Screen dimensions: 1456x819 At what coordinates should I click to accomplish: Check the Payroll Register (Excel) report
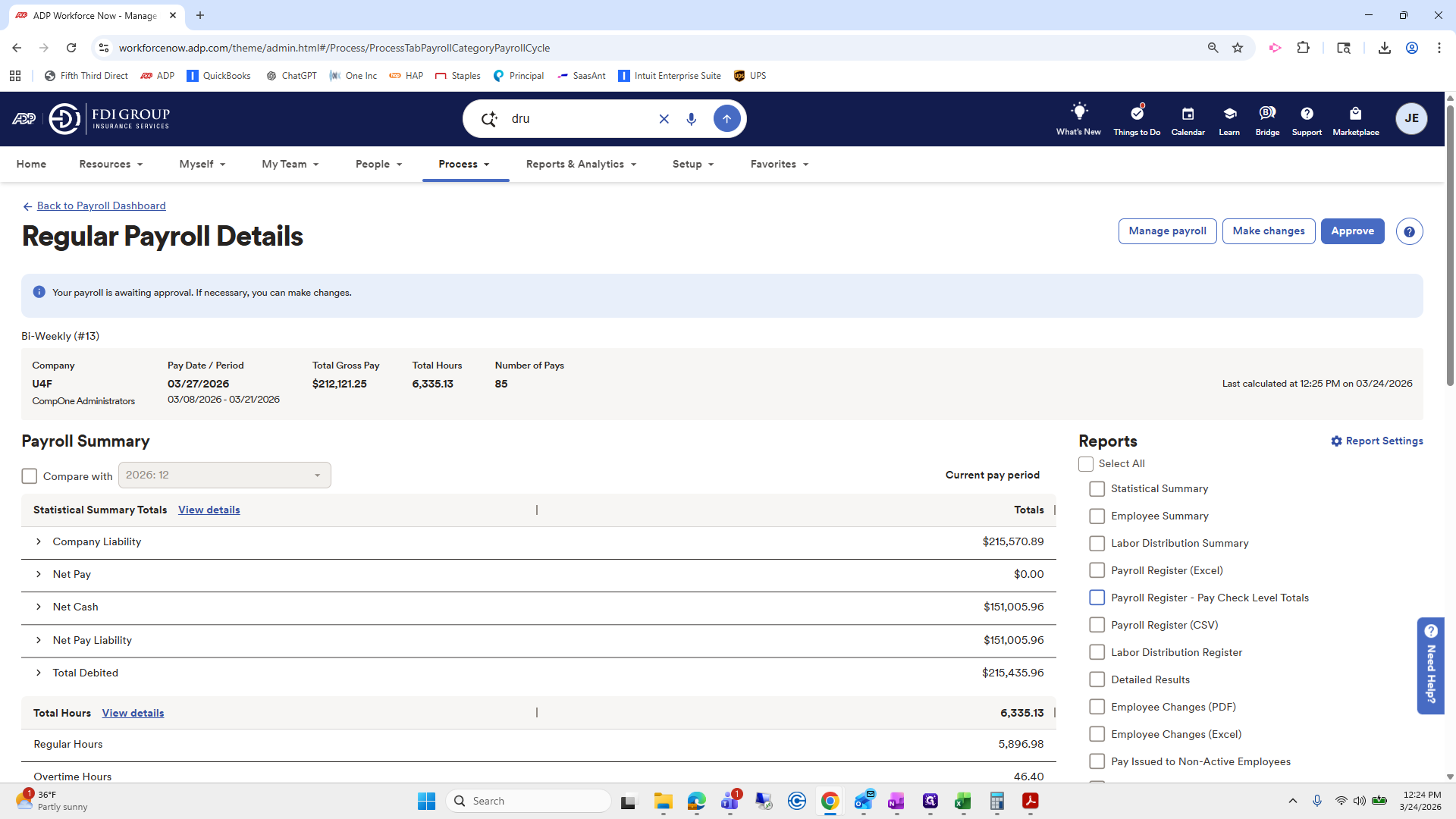tap(1097, 570)
